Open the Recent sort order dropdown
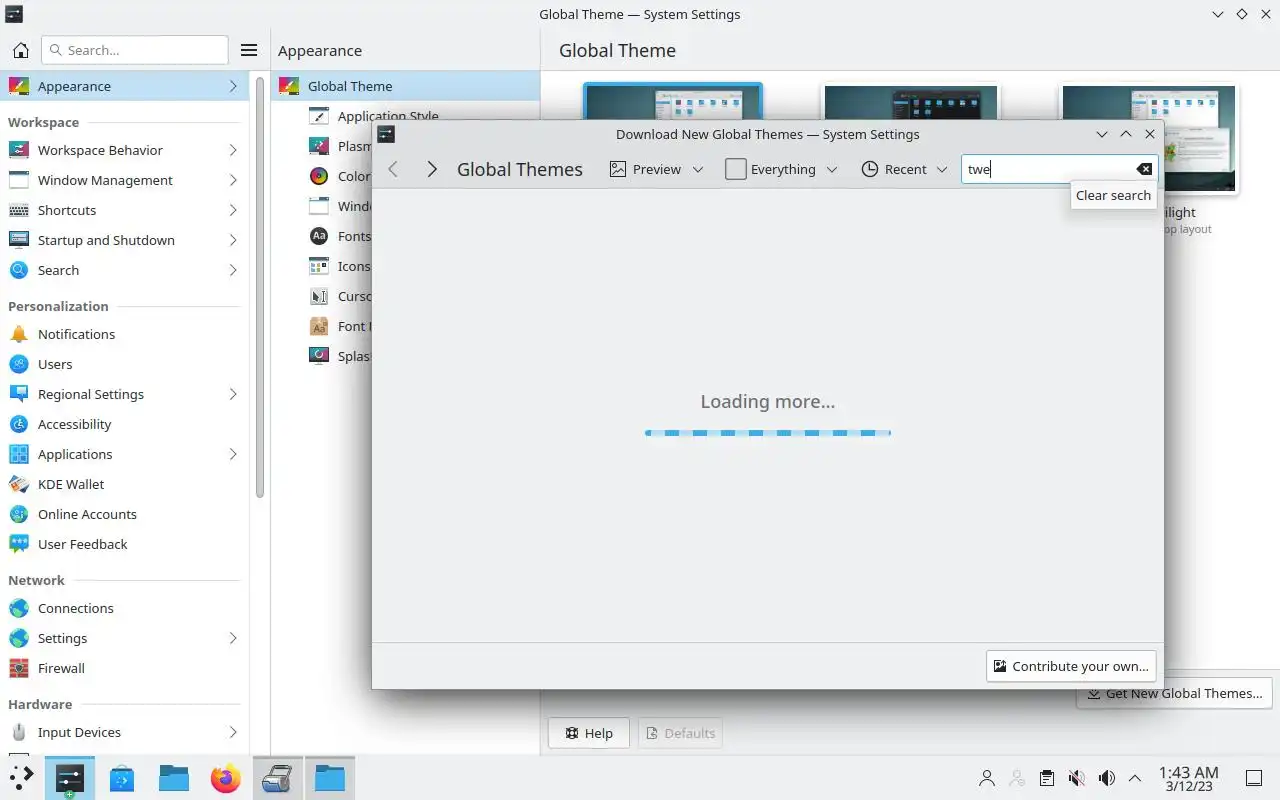 coord(904,169)
